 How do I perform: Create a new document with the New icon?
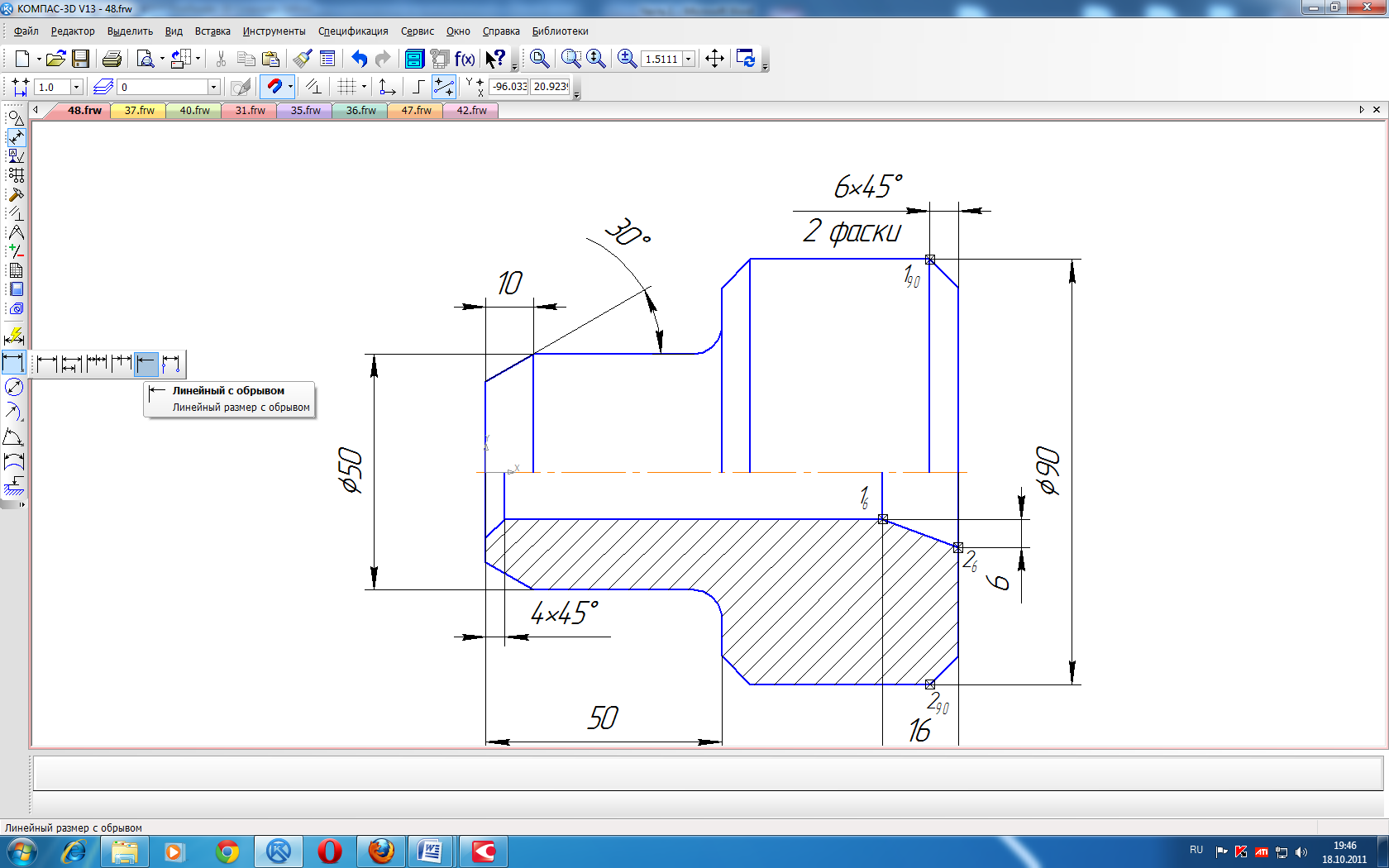pos(21,59)
